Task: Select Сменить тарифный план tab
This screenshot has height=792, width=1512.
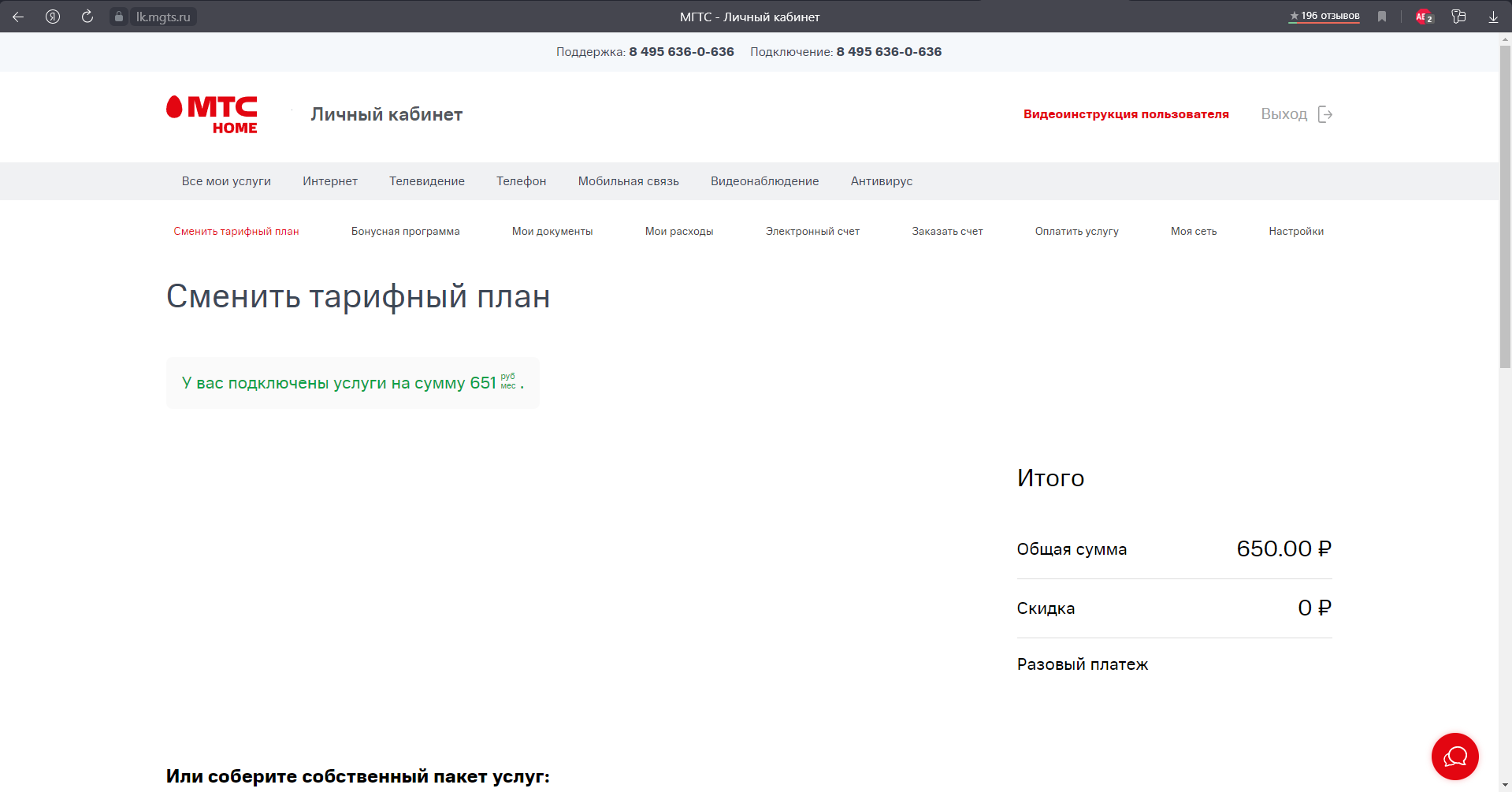Action: coord(236,232)
